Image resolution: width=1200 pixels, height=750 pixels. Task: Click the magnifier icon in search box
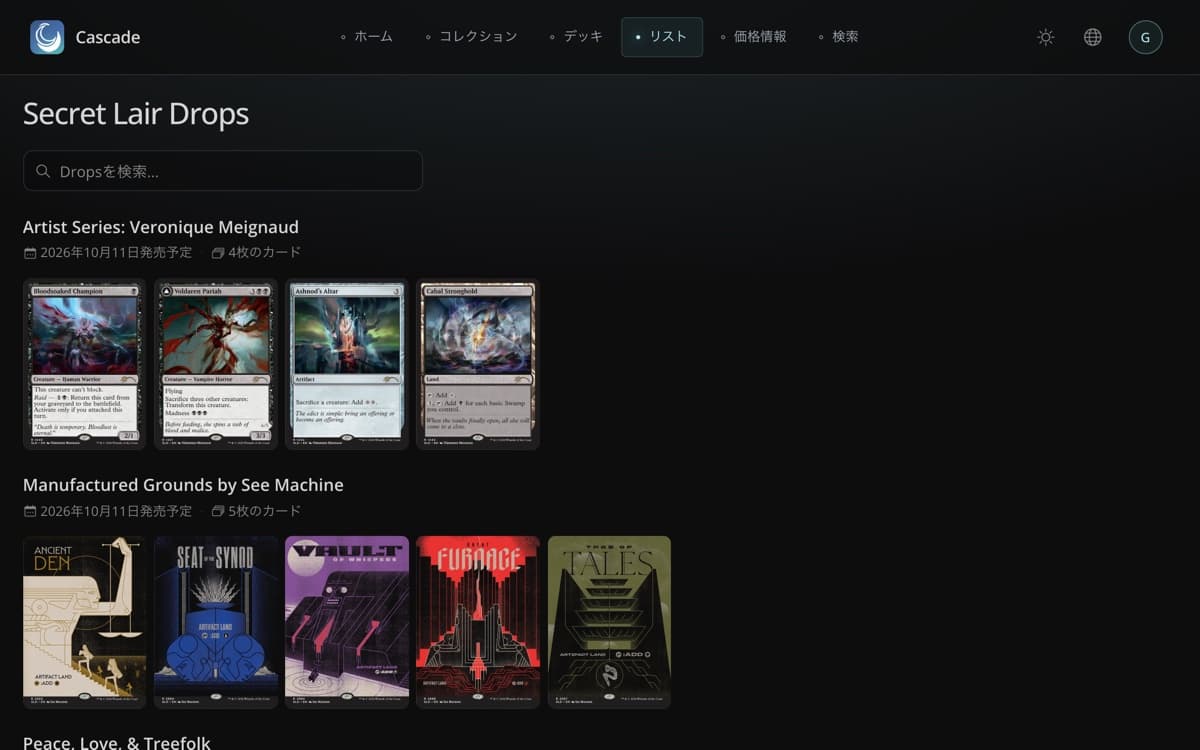tap(43, 171)
